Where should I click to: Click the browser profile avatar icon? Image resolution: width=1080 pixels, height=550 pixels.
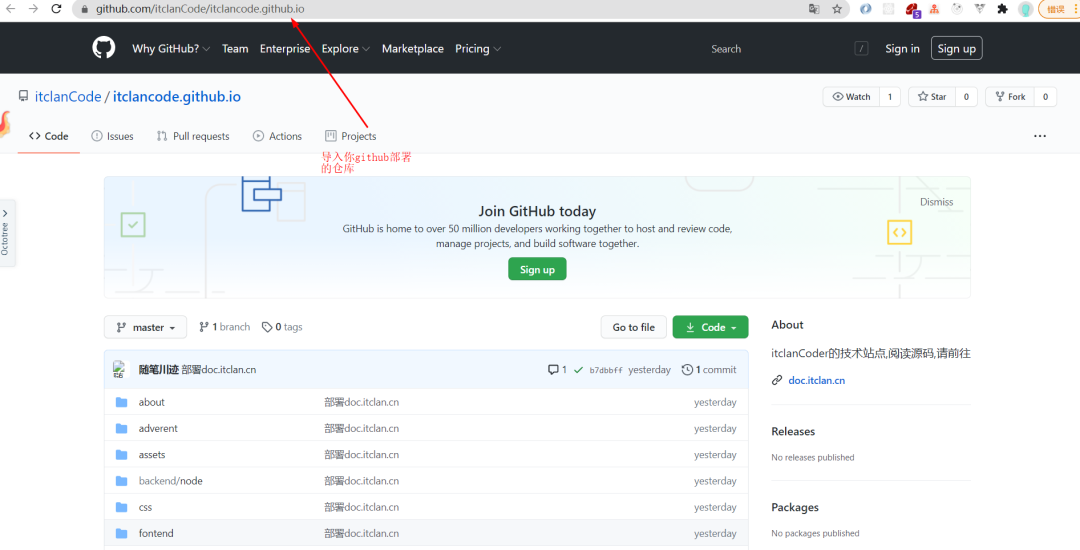click(1026, 9)
